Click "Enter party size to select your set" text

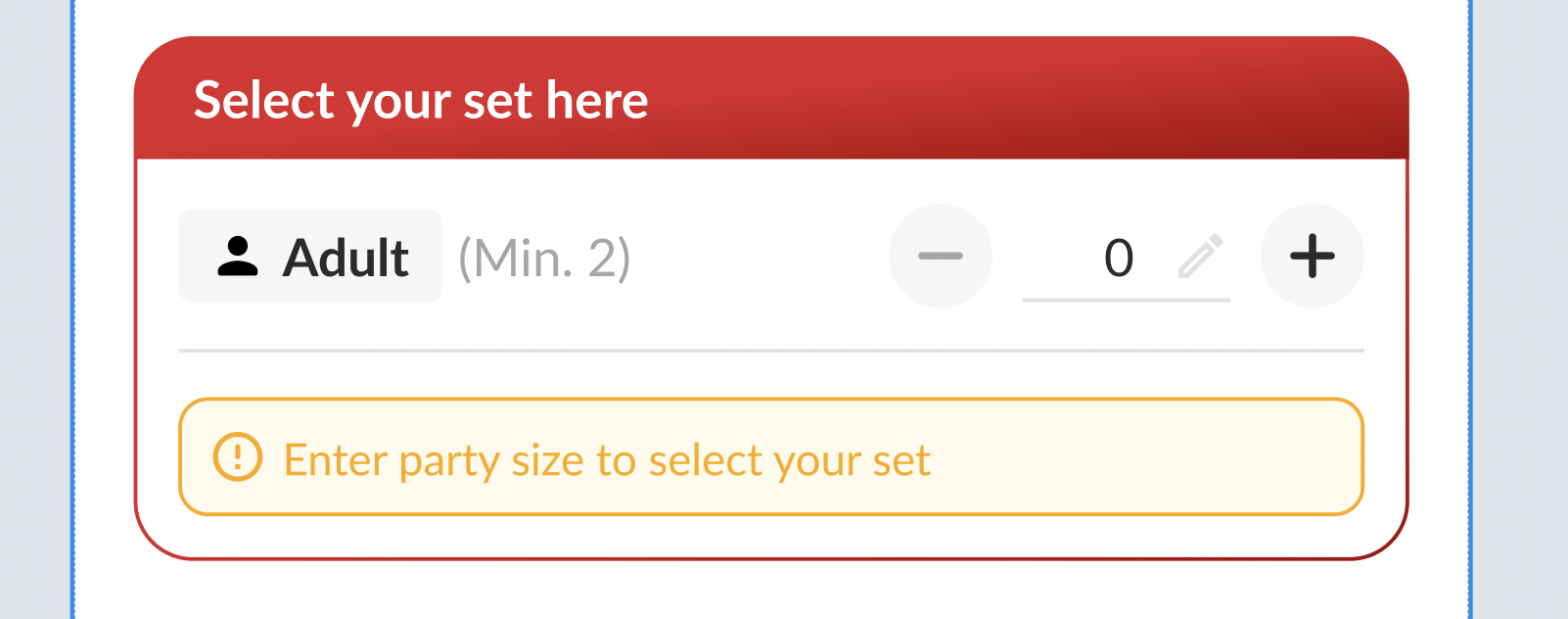point(607,459)
